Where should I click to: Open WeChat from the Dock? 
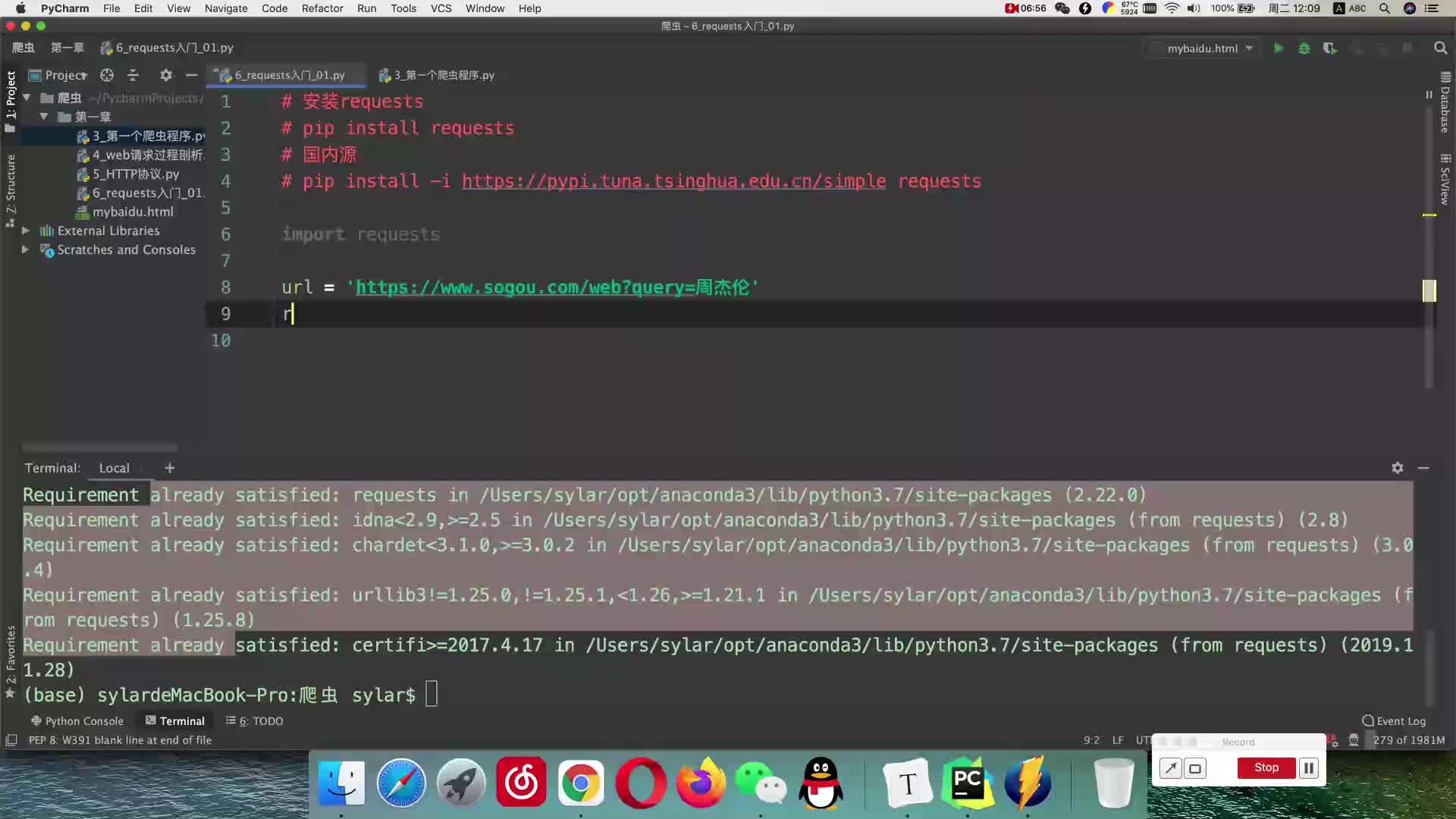[761, 783]
